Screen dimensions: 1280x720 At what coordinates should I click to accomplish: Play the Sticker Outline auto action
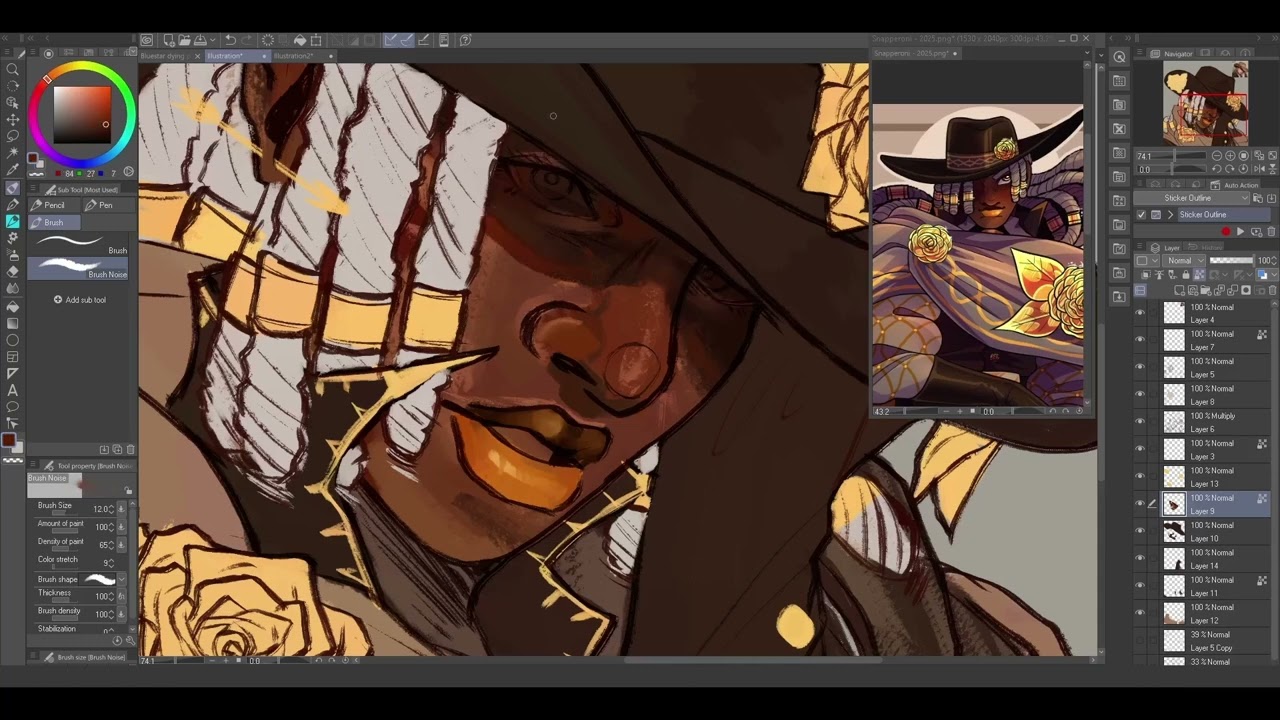click(x=1241, y=231)
